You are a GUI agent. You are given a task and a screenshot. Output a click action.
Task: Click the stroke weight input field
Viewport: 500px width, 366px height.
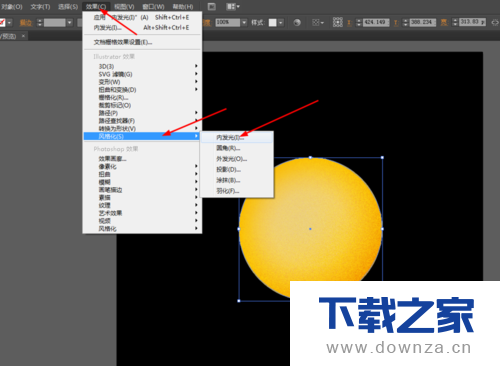(55, 23)
